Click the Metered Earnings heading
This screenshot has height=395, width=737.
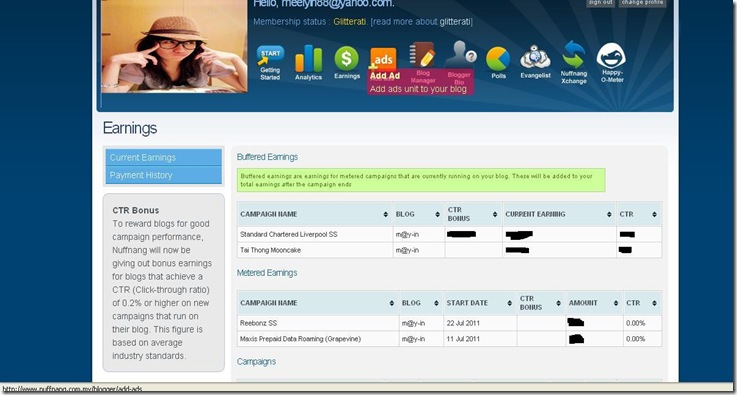267,273
